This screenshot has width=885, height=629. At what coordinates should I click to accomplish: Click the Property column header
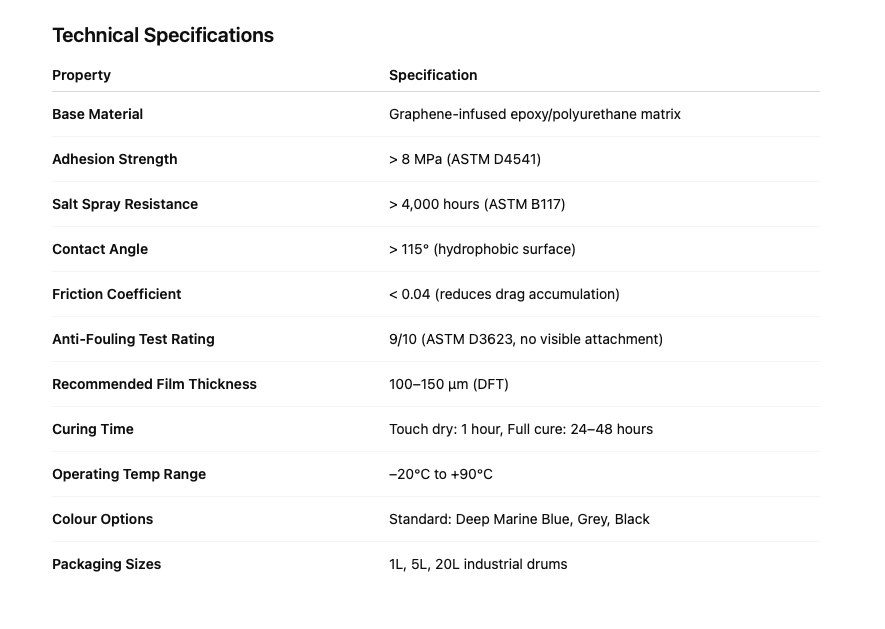[81, 75]
